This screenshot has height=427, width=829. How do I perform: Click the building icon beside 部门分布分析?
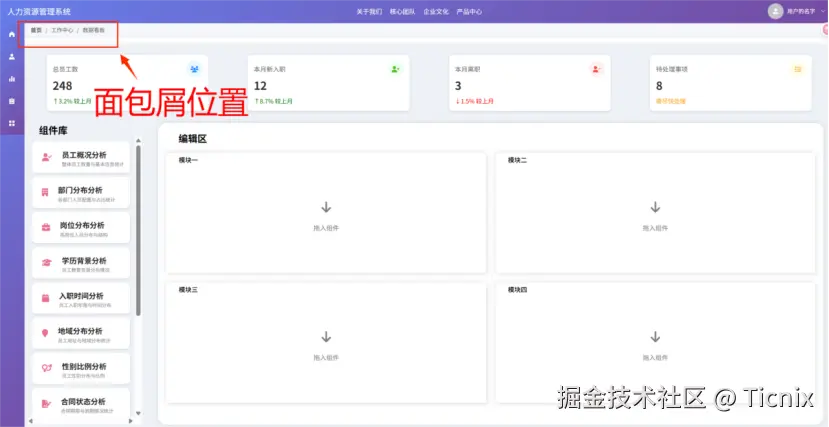point(45,192)
